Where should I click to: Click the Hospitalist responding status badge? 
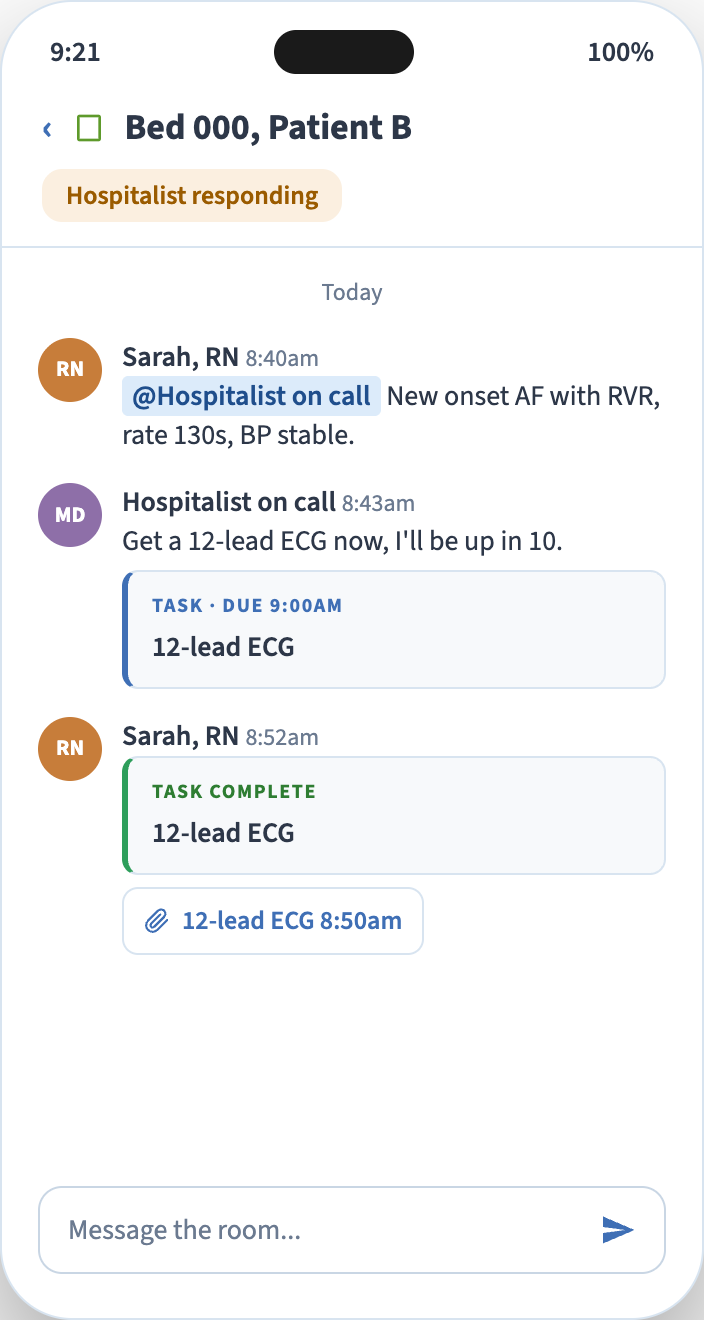[192, 196]
